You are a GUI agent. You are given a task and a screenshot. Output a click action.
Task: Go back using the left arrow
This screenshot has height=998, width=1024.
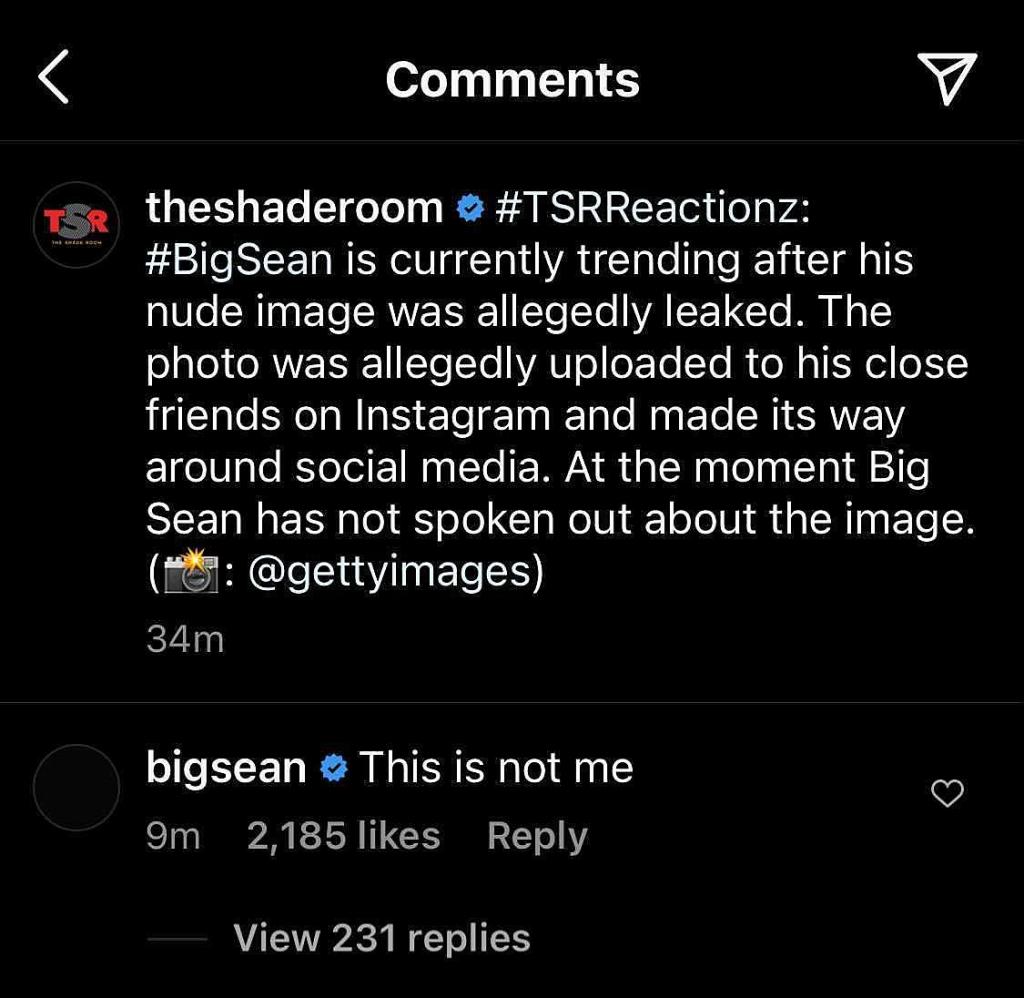54,80
